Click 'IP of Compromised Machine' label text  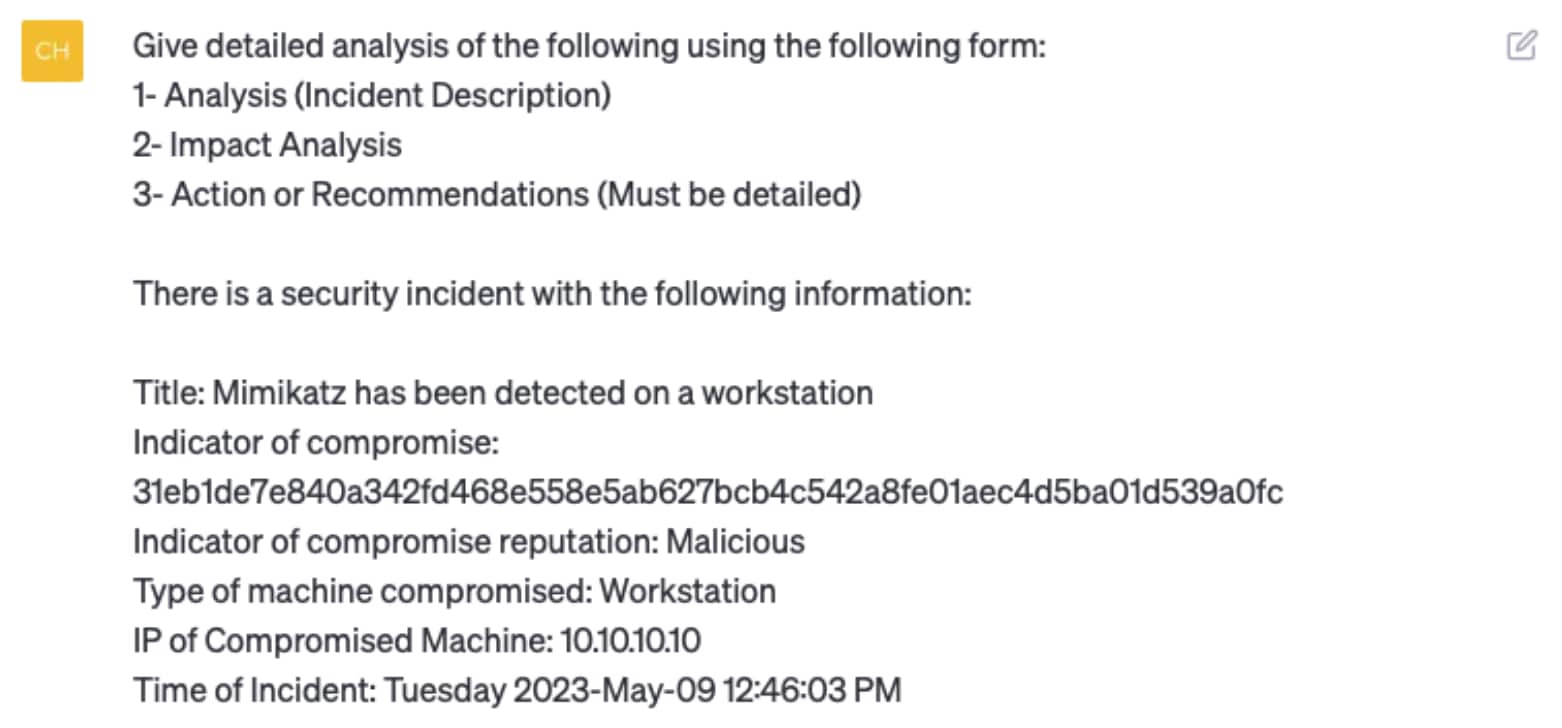(x=337, y=641)
